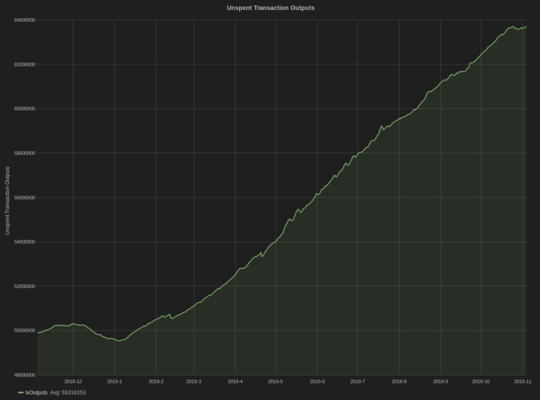The image size is (540, 400).
Task: Click the x-axis label 2019-8
Action: click(399, 381)
